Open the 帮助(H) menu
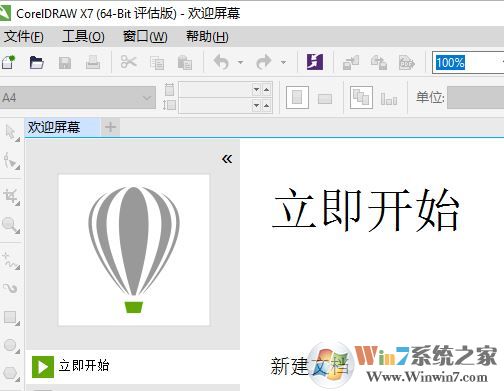 207,36
